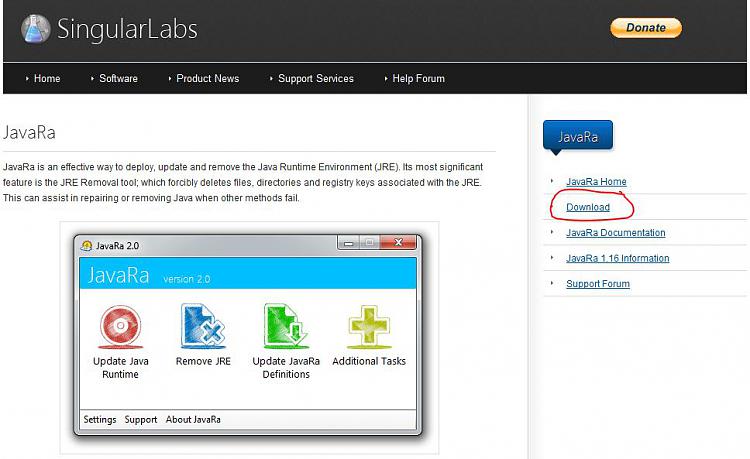Click the SingularLabs site title text
Image resolution: width=750 pixels, height=459 pixels.
127,29
